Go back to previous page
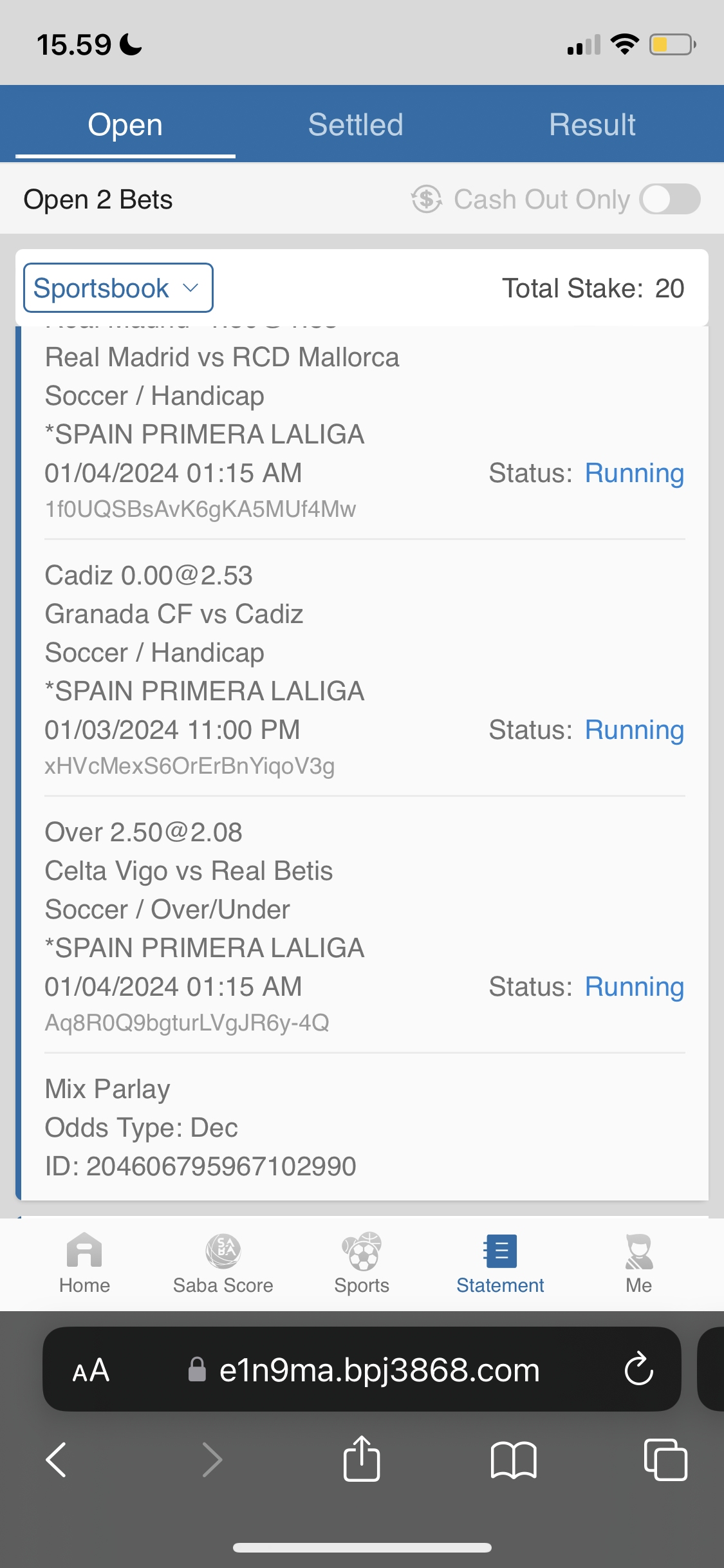The width and height of the screenshot is (724, 1568). 57,1459
